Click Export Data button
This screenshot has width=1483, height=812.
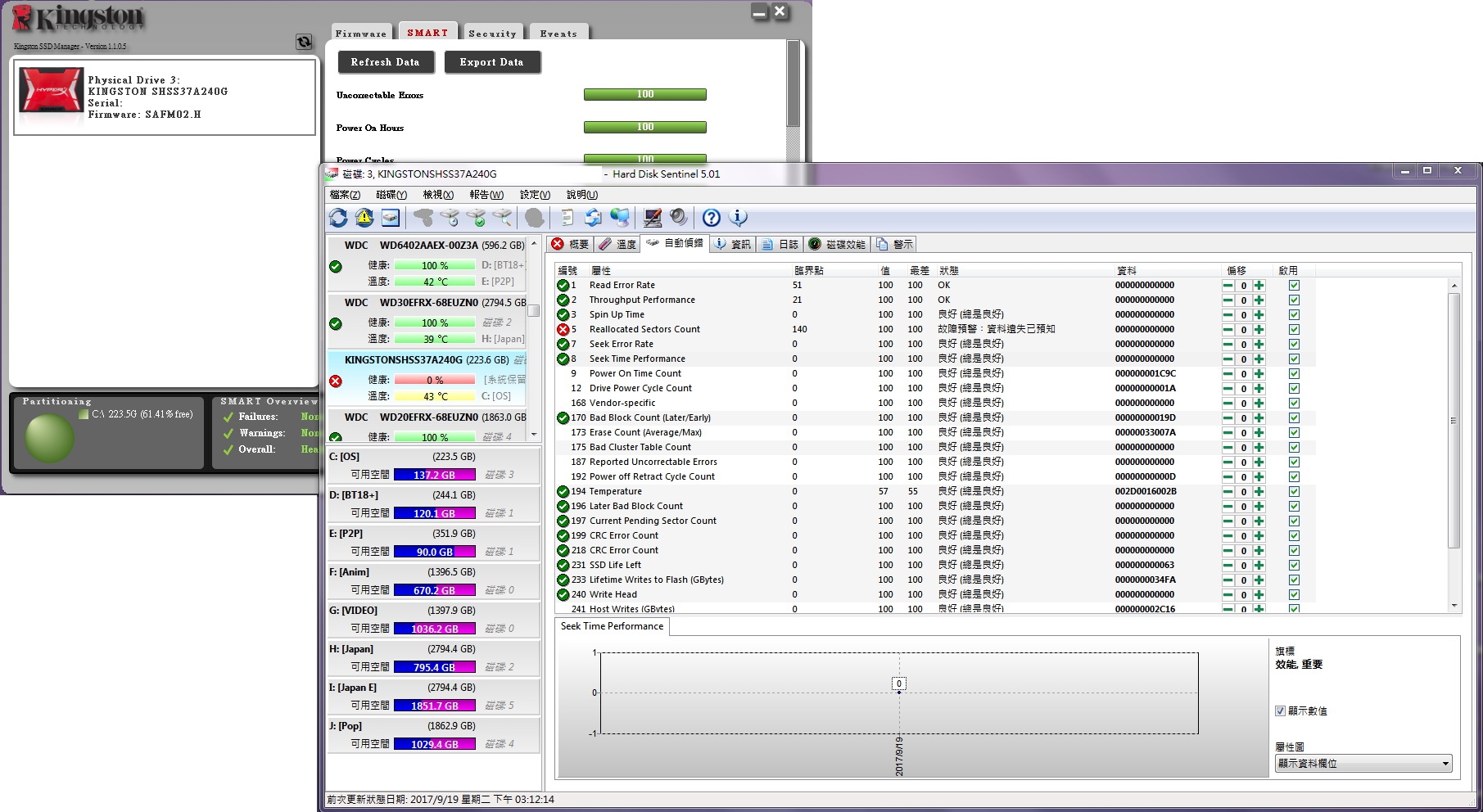pos(491,62)
